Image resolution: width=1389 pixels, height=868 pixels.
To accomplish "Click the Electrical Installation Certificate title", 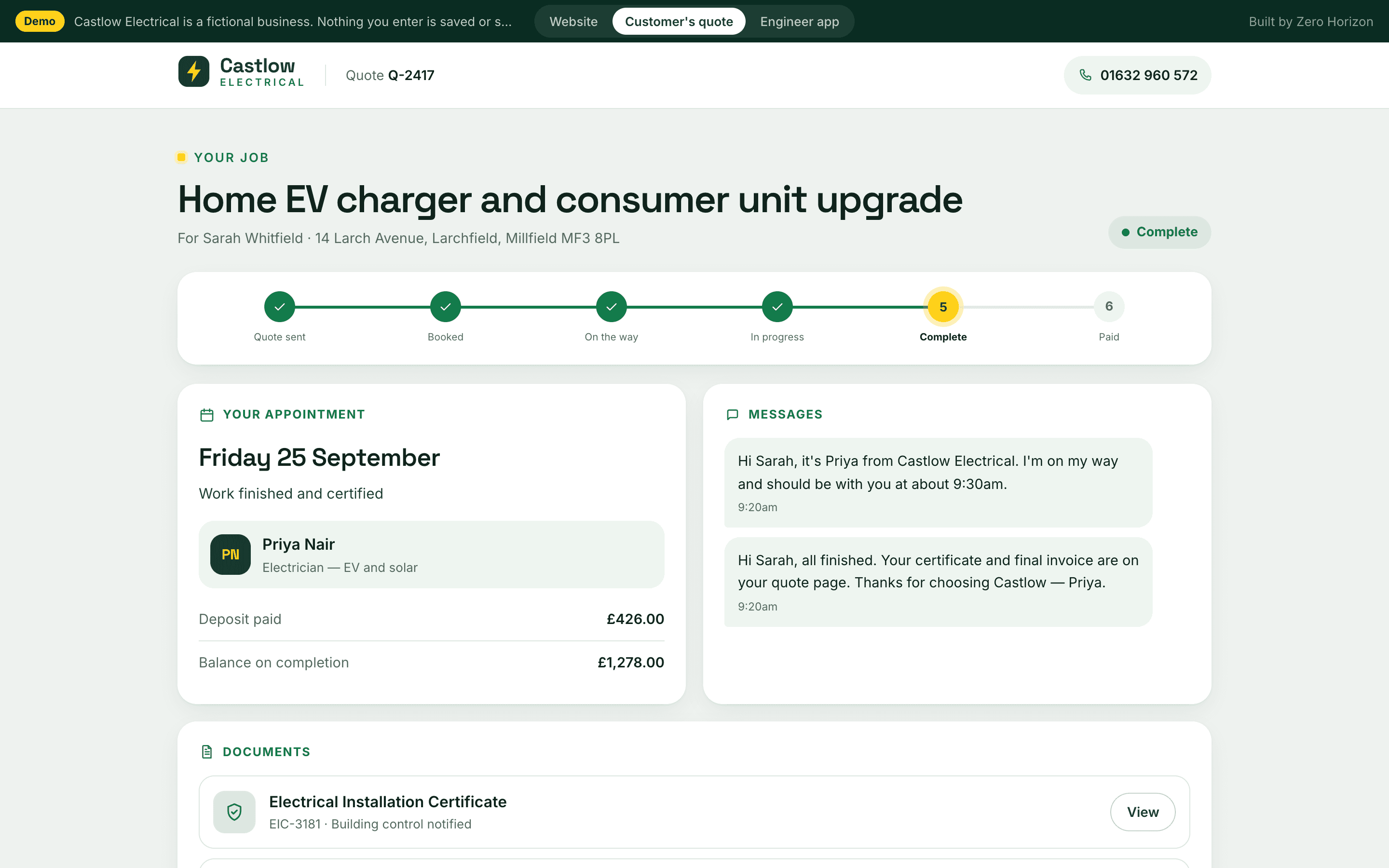I will [388, 802].
